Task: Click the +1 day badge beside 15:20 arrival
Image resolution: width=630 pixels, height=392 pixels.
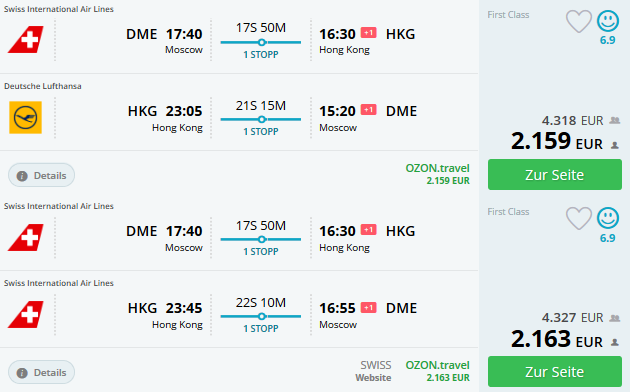Action: tap(368, 110)
